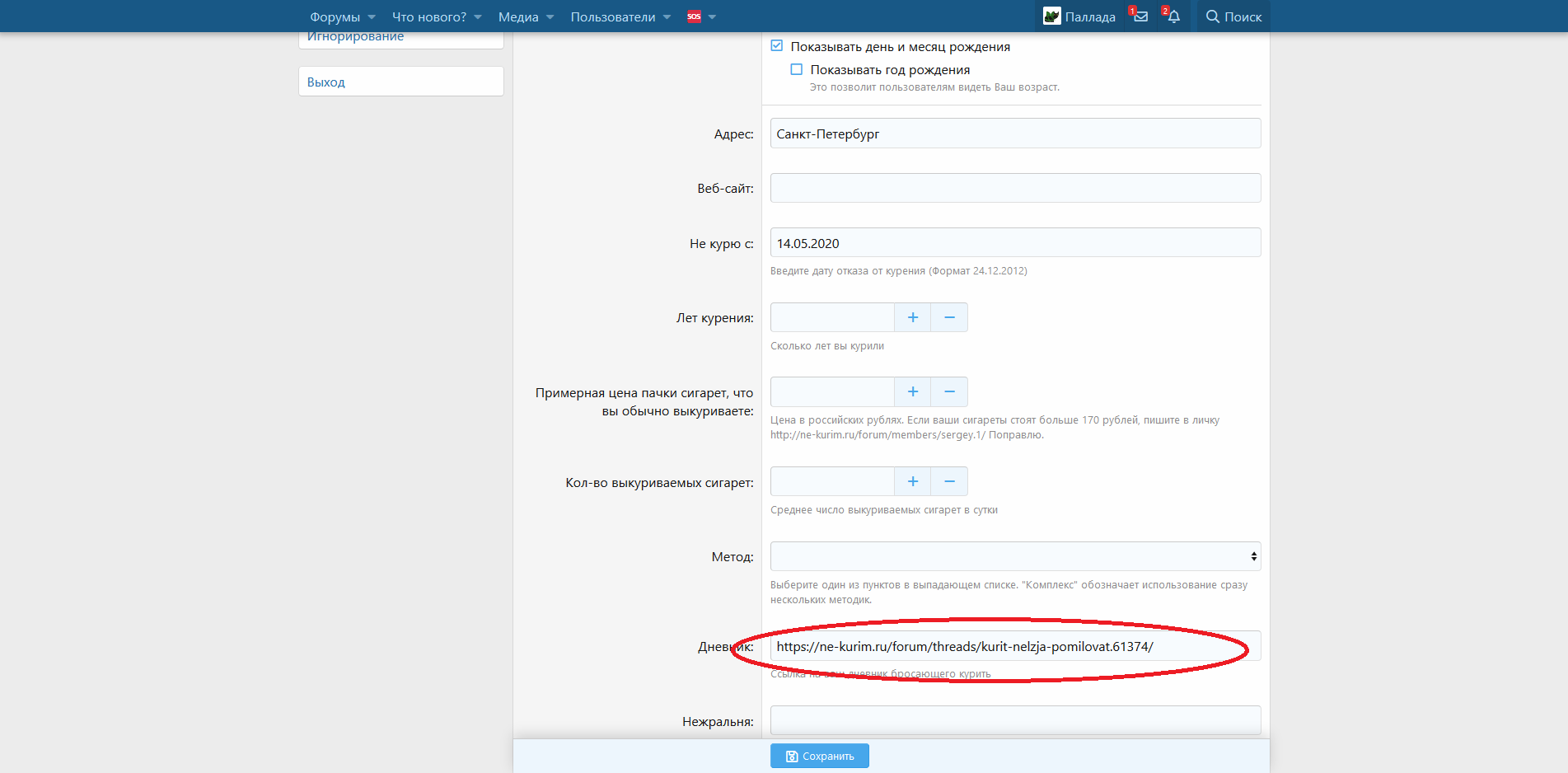Image resolution: width=1568 pixels, height=773 pixels.
Task: Open the Паллада account menu
Action: pos(1079,16)
